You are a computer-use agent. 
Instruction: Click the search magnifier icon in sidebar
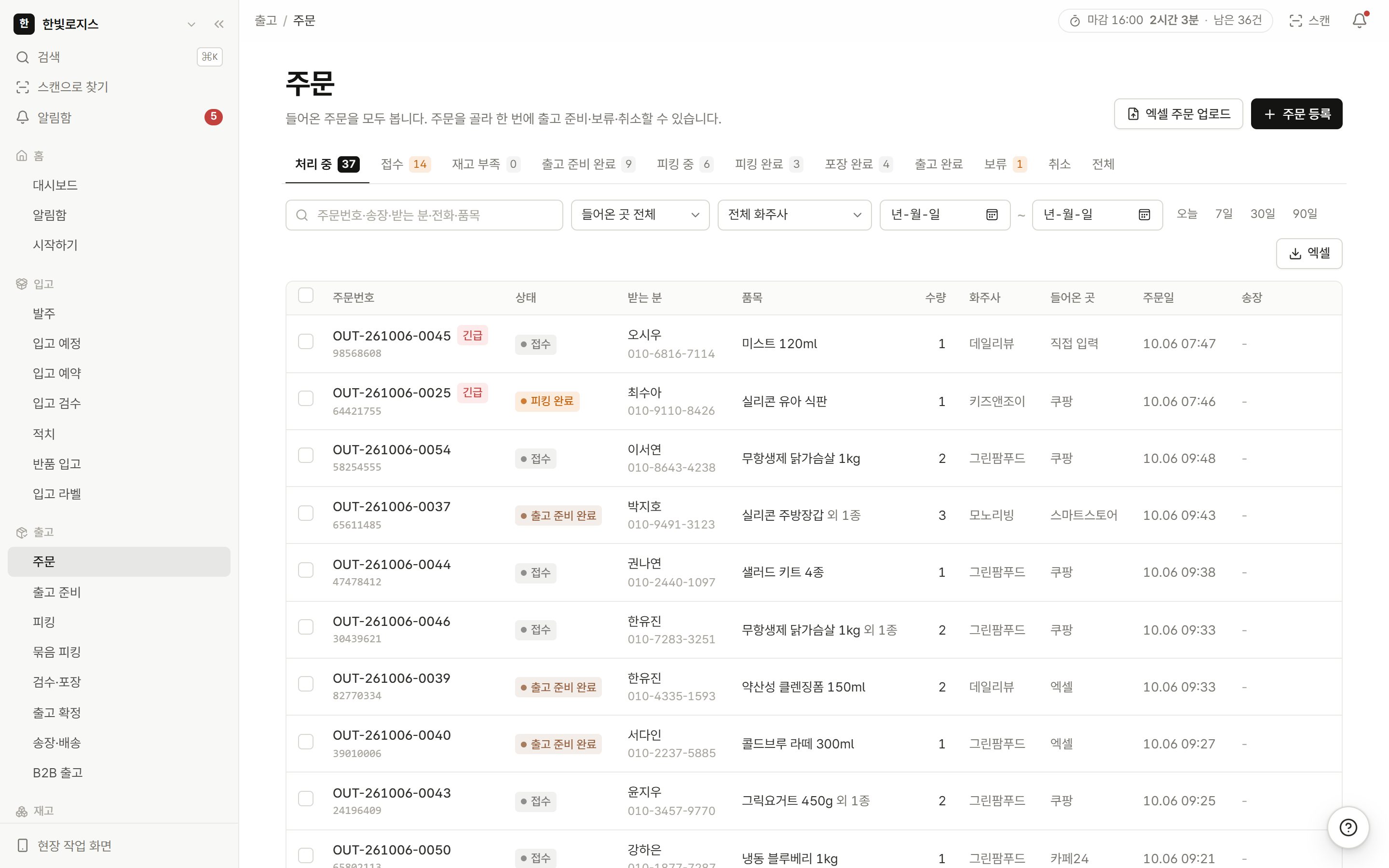click(22, 57)
